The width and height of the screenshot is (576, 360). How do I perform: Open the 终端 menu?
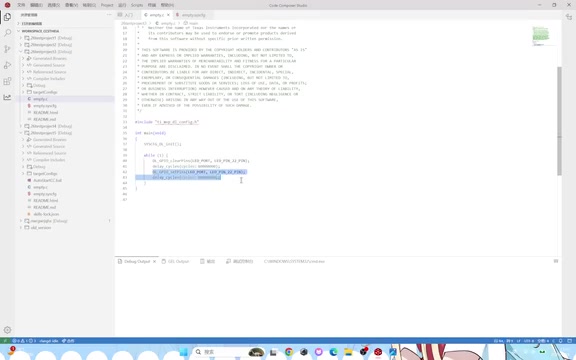152,5
